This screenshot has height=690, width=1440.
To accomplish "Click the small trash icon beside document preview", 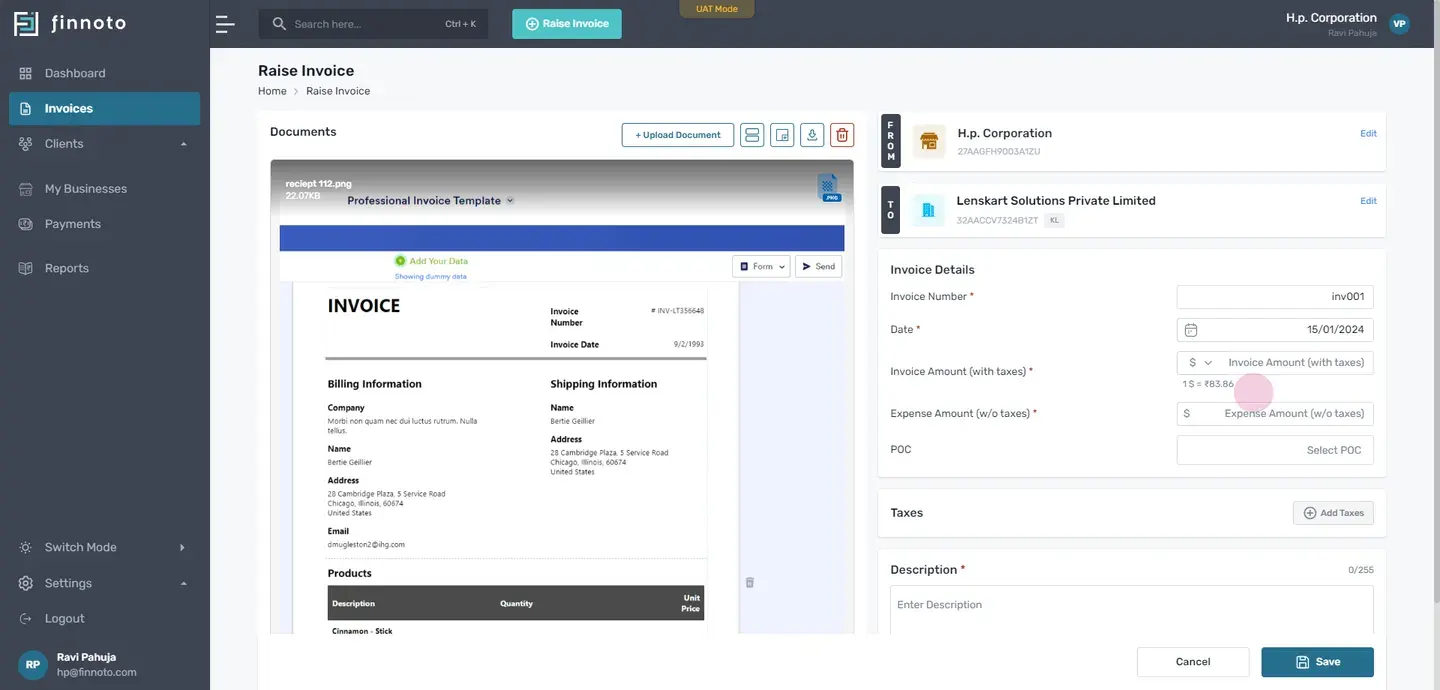I will [x=750, y=582].
